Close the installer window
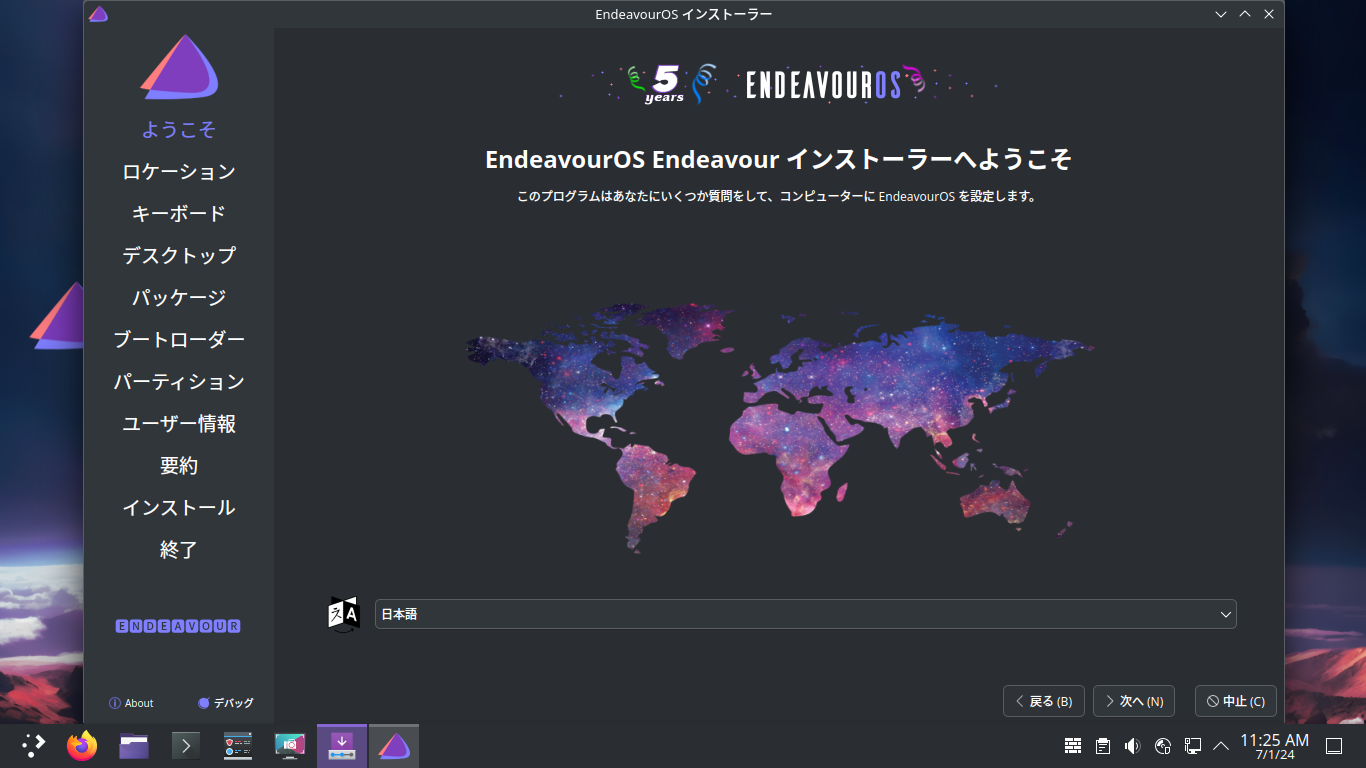 click(1269, 14)
